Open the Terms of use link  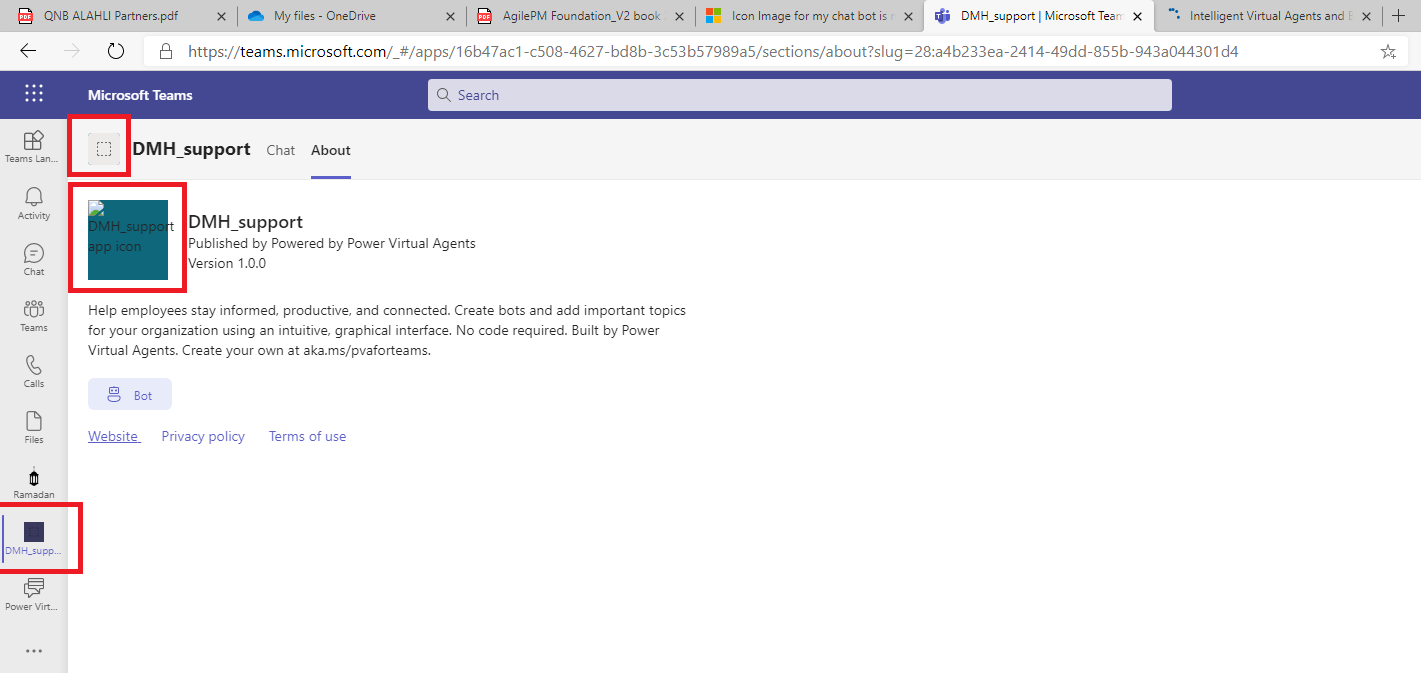pyautogui.click(x=307, y=436)
